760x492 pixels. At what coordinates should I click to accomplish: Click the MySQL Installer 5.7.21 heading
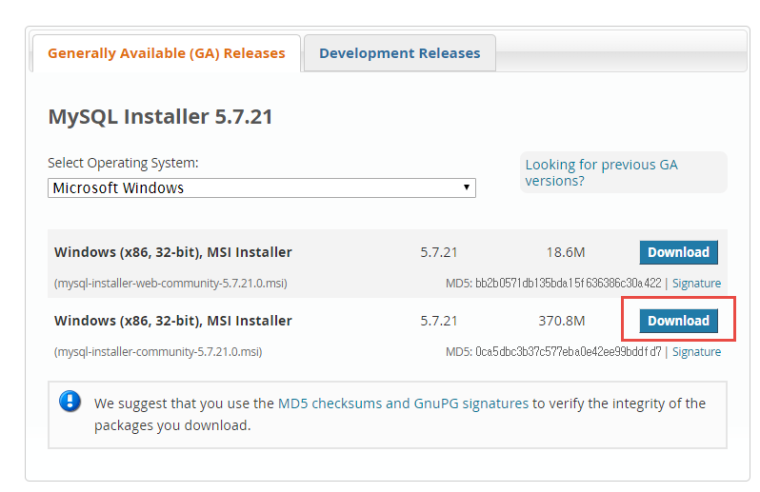pos(160,117)
